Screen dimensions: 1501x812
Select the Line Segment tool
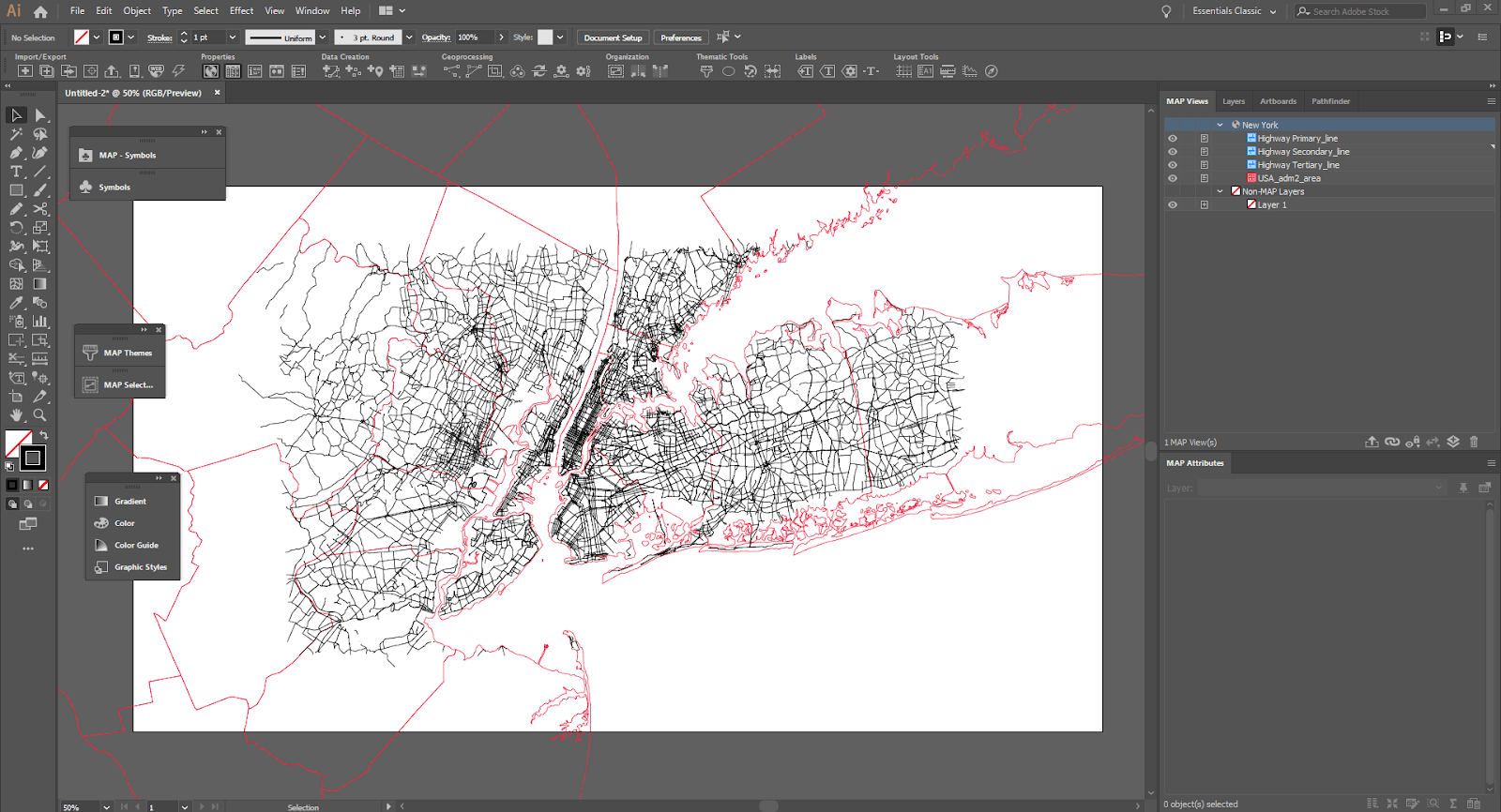pyautogui.click(x=40, y=172)
